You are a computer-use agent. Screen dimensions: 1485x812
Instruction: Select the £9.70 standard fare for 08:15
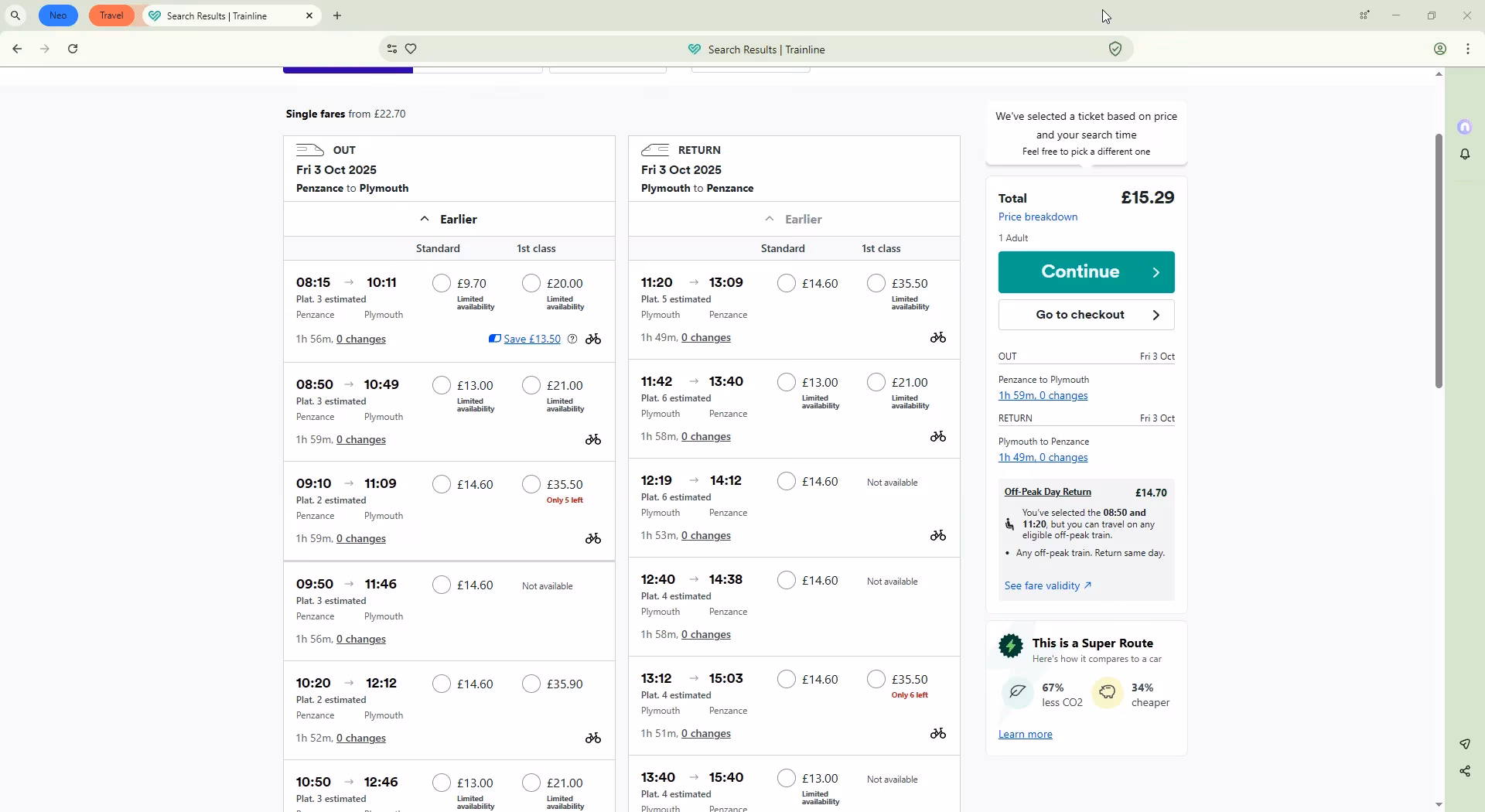pos(441,283)
